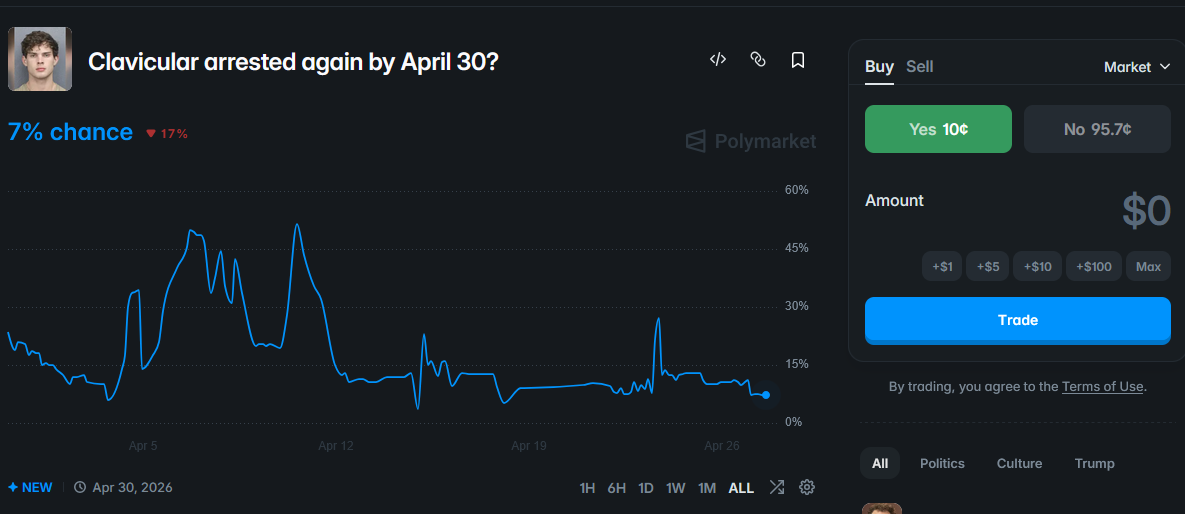The width and height of the screenshot is (1185, 514).
Task: Open the Terms of Use link
Action: point(1102,387)
